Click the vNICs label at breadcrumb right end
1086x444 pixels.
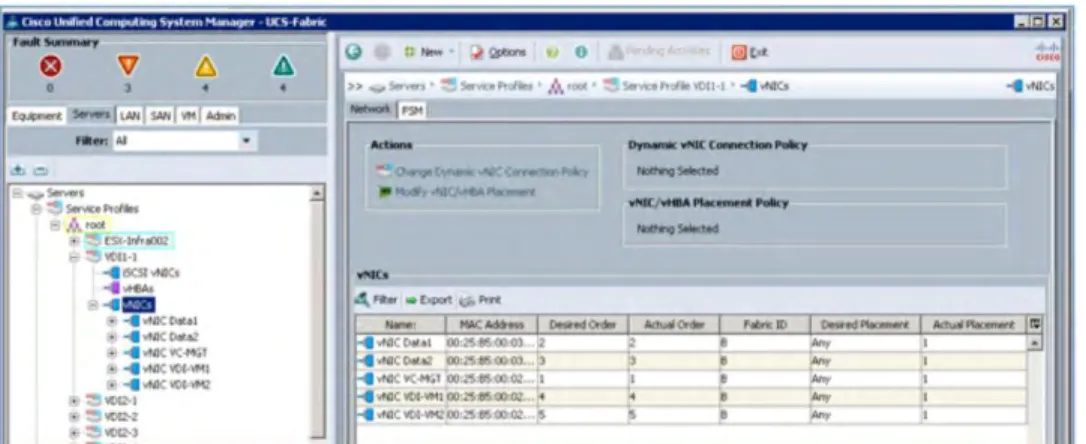1041,87
